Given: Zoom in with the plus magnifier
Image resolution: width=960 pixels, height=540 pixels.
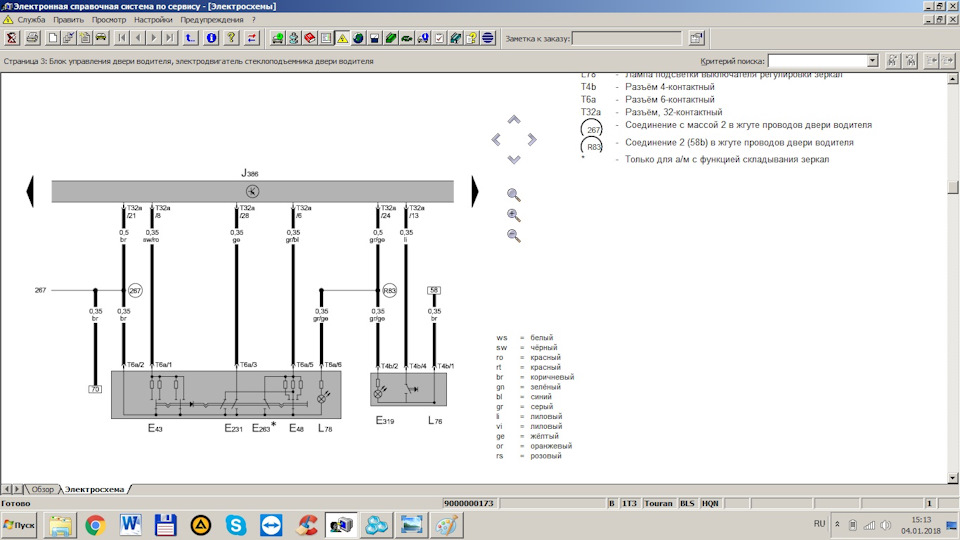Looking at the screenshot, I should click(514, 216).
